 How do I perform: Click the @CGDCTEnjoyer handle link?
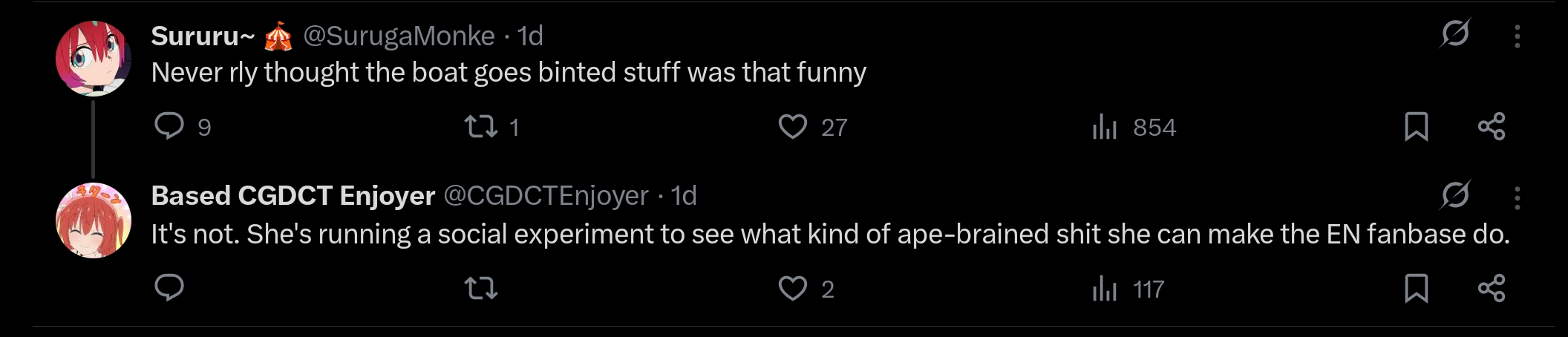[546, 196]
